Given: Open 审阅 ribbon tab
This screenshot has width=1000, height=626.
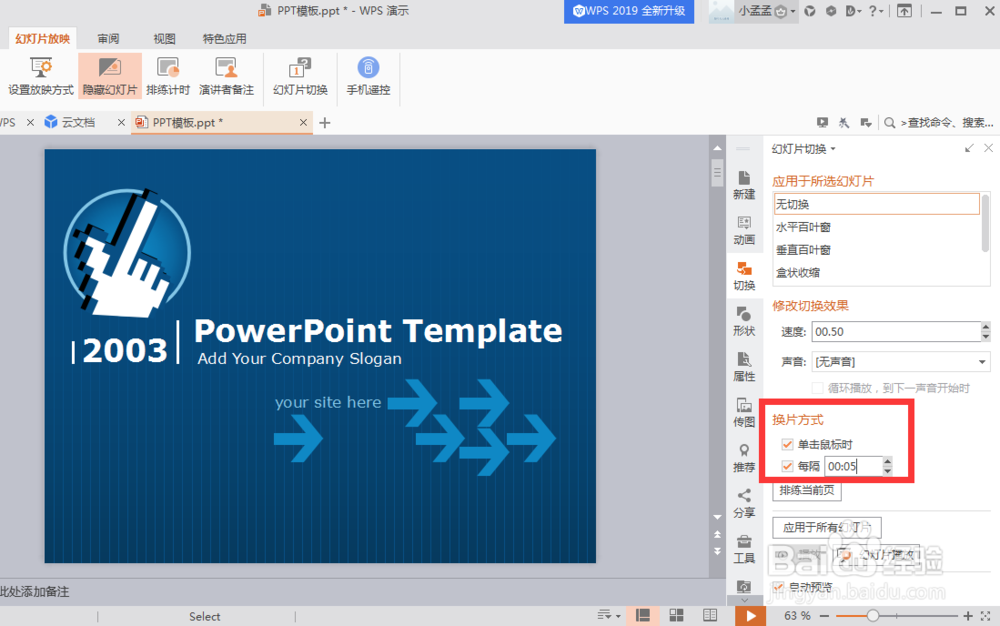Looking at the screenshot, I should click(108, 39).
